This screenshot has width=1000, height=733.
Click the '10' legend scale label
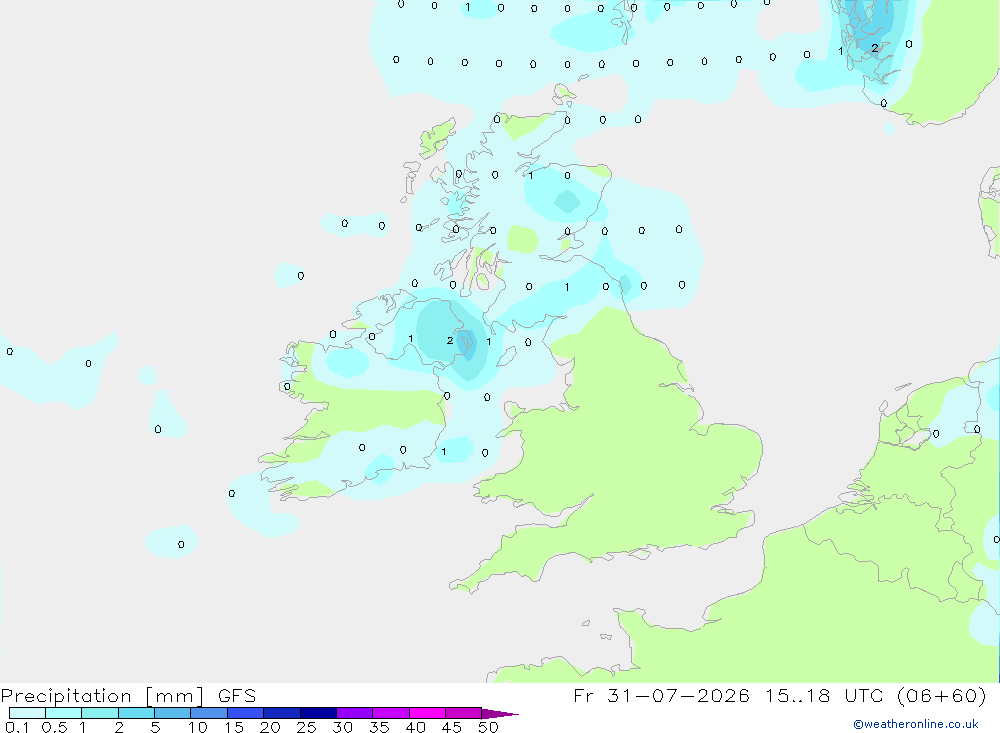point(198,727)
